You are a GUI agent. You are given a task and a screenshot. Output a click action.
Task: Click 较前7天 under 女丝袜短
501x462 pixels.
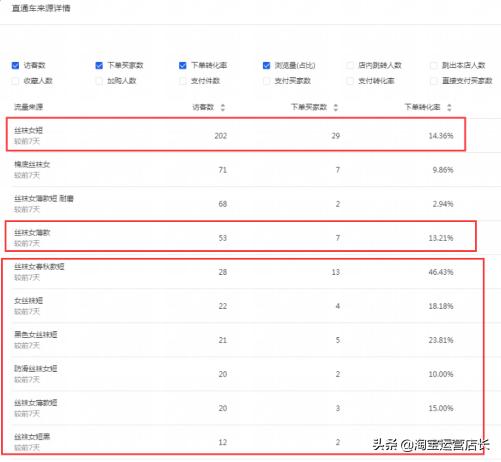(27, 312)
